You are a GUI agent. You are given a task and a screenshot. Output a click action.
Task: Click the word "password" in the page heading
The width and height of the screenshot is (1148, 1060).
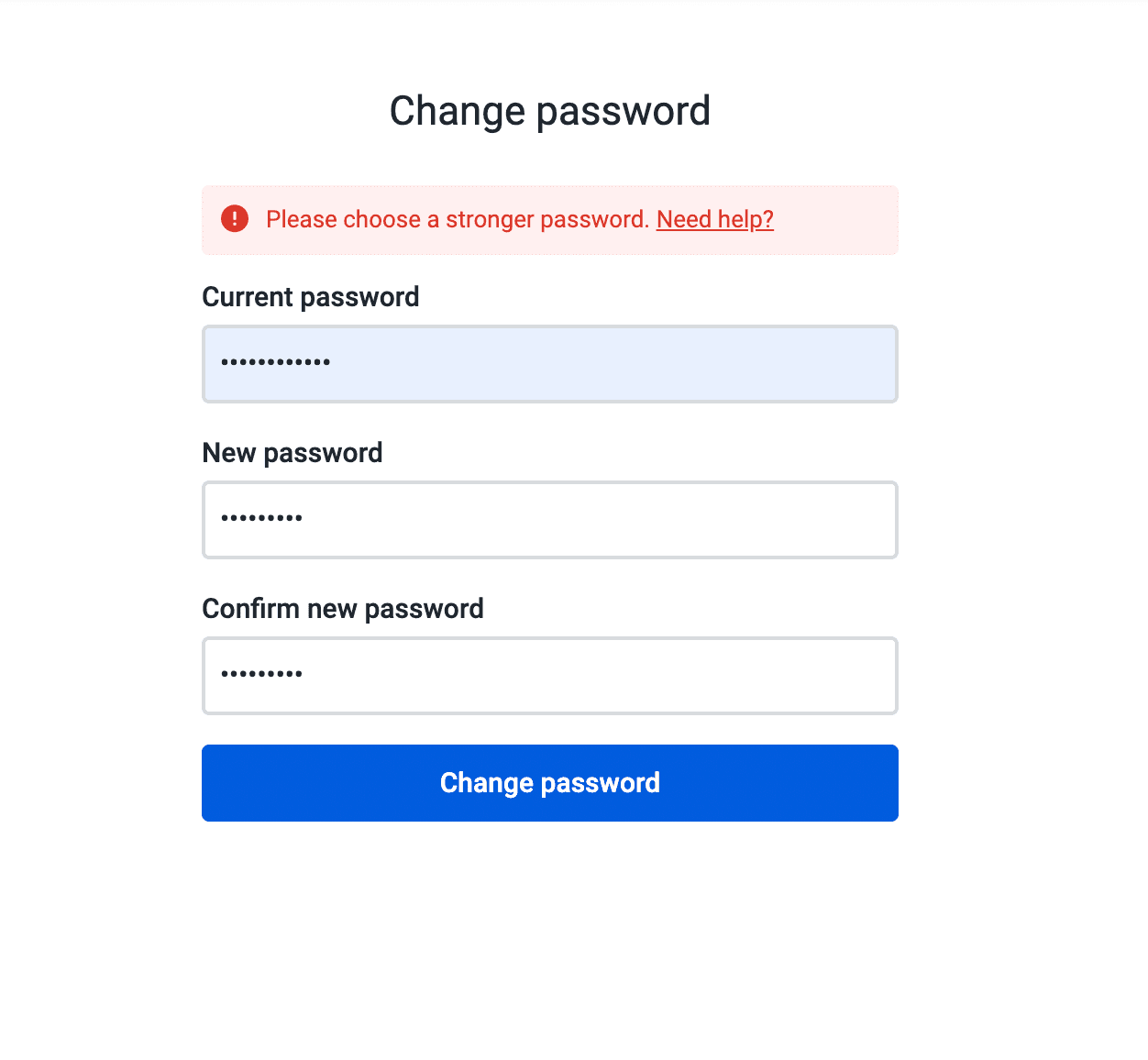click(x=623, y=112)
